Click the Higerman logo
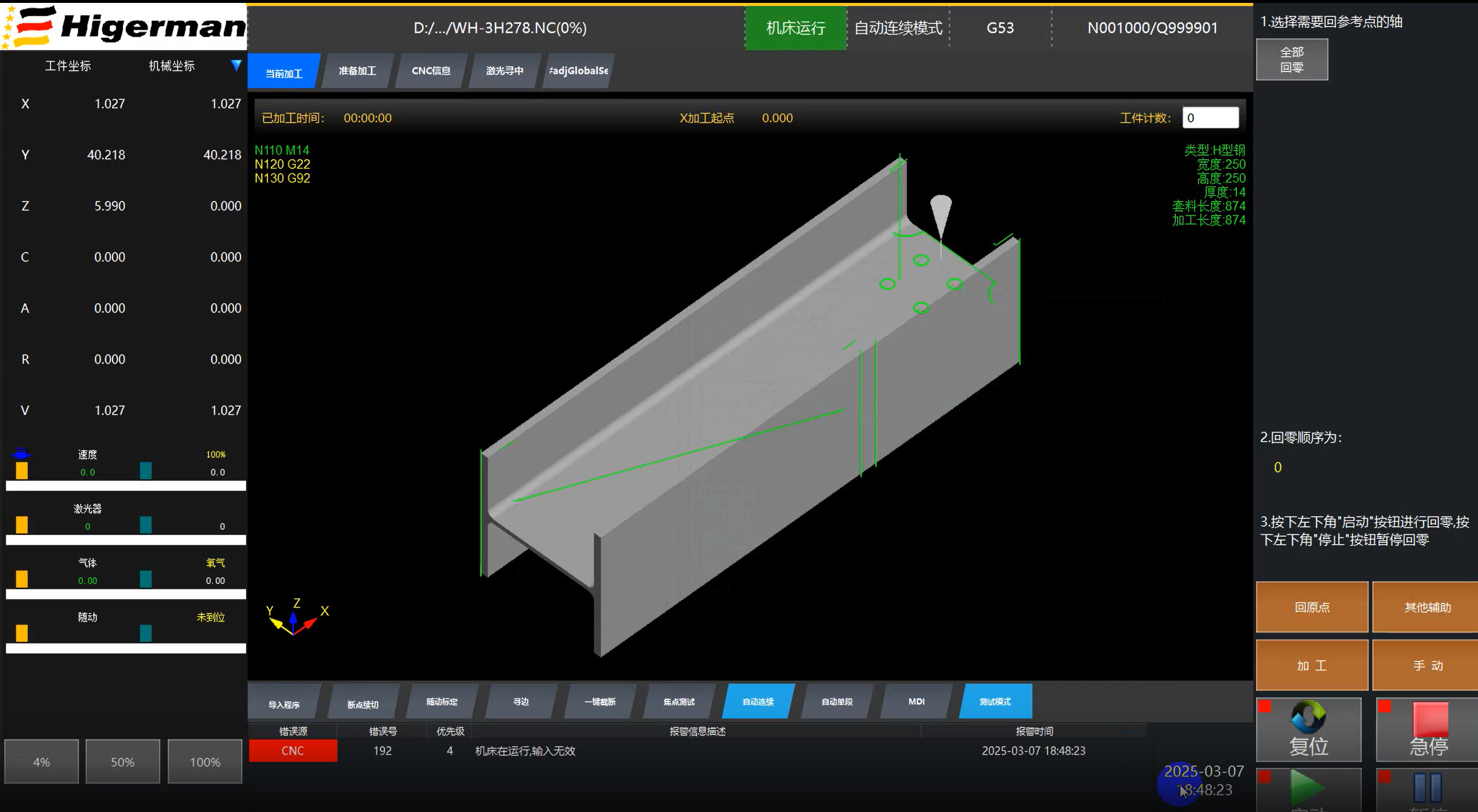Viewport: 1478px width, 812px height. click(x=124, y=26)
